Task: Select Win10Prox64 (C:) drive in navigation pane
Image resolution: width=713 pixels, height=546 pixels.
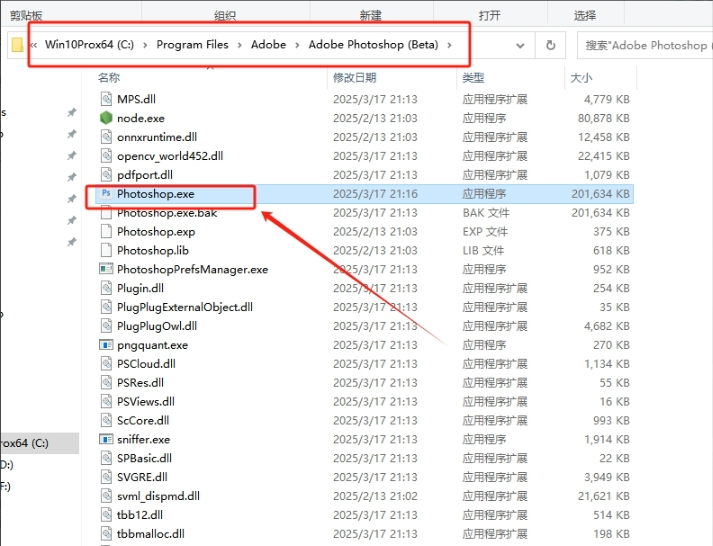Action: 39,443
